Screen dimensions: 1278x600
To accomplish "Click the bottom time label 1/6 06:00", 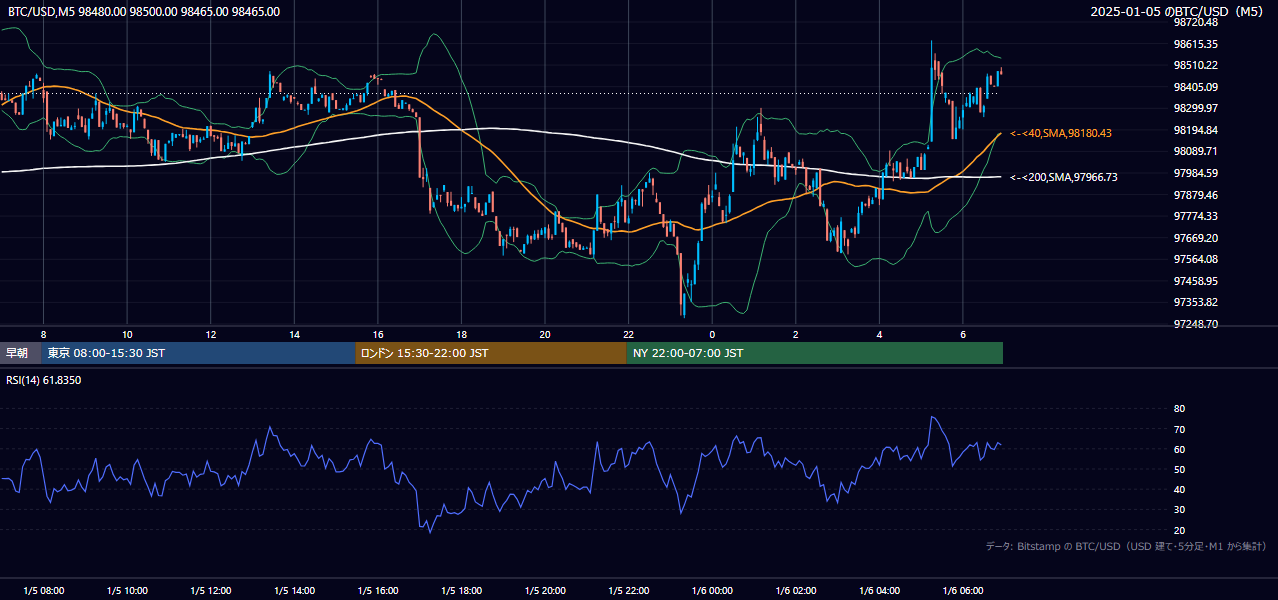I will pos(963,591).
